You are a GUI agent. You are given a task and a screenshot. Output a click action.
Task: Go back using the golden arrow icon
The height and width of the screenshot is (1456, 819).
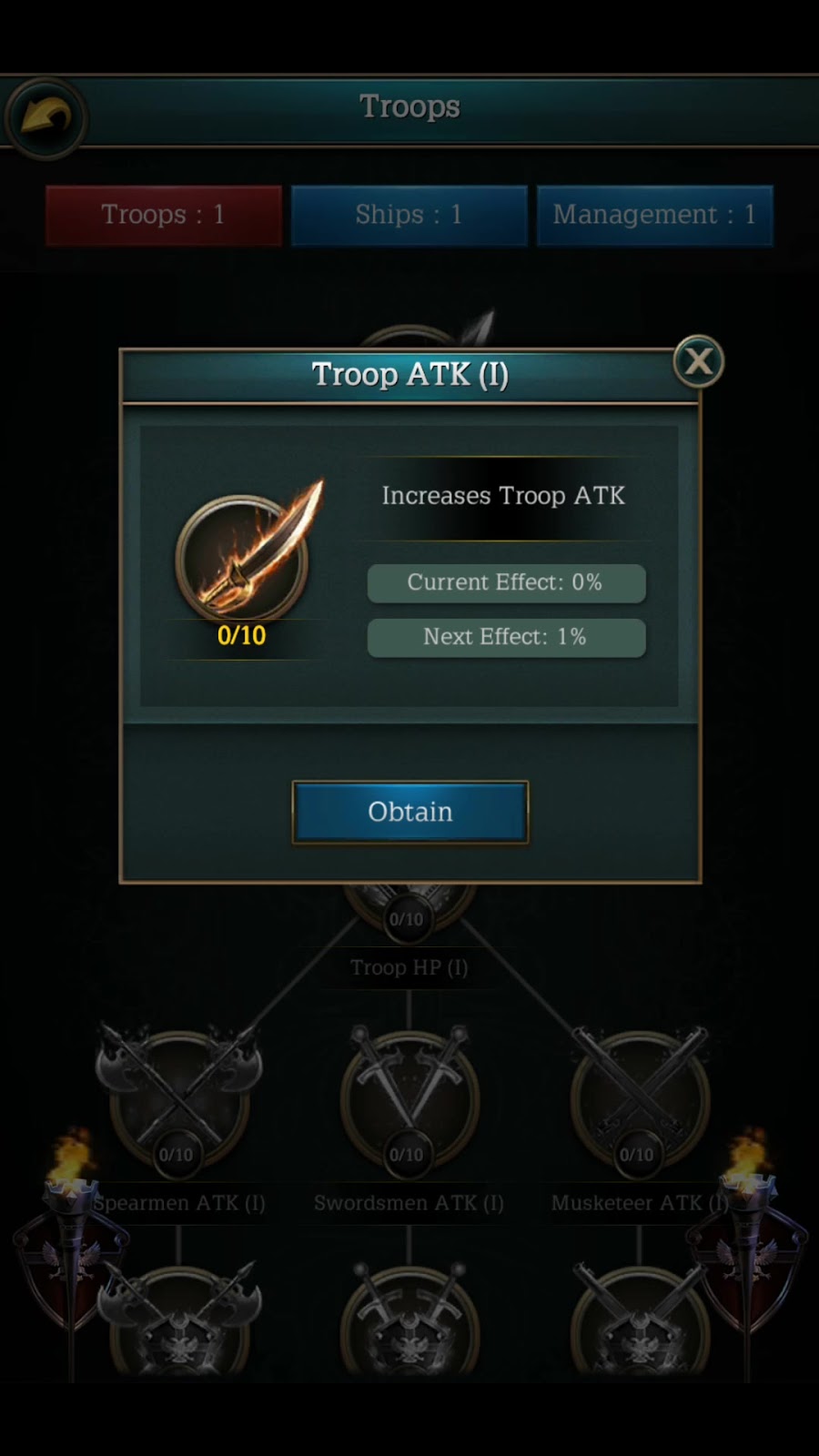pos(45,118)
